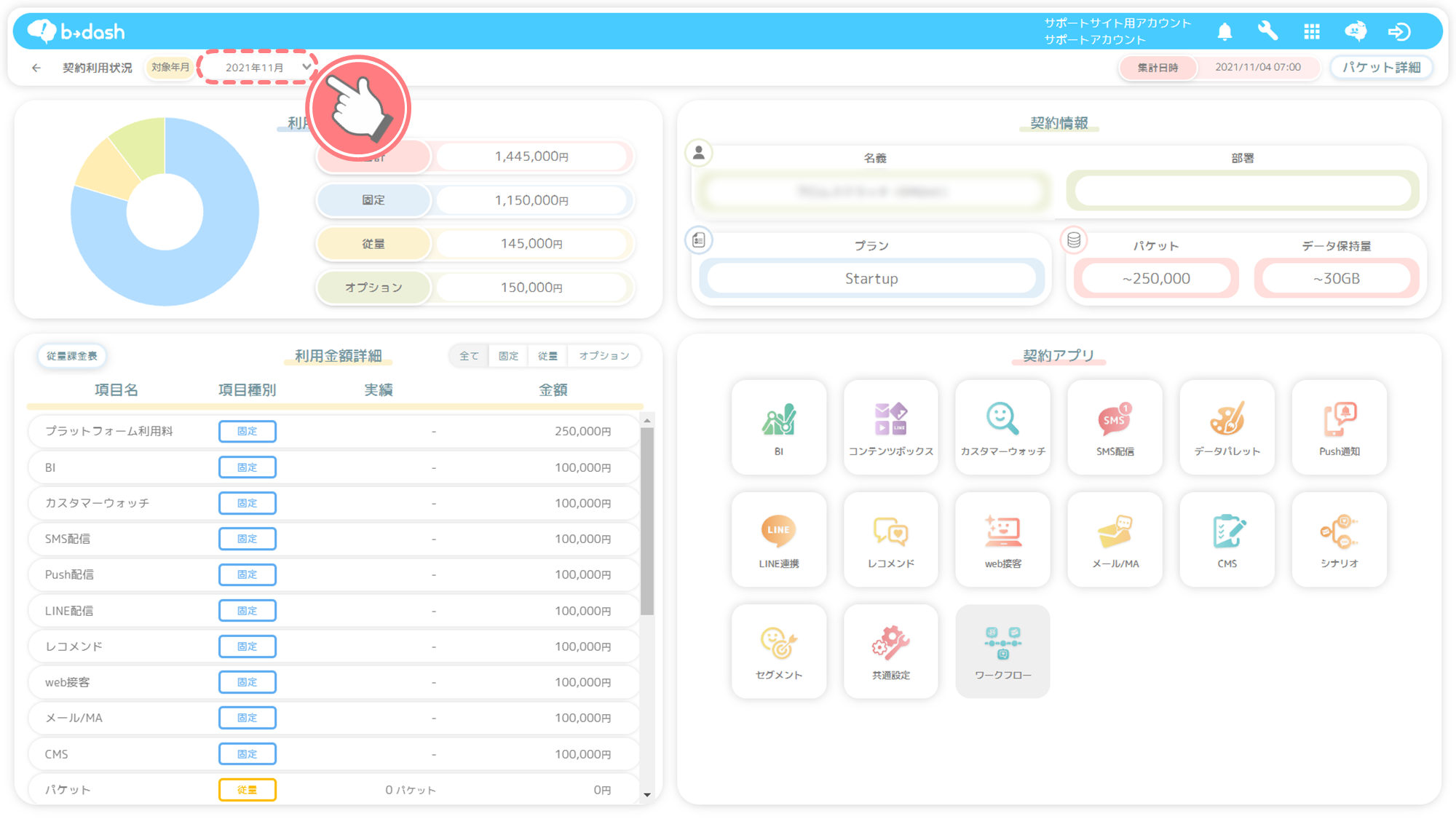Click the scrollbar down arrow

coord(646,794)
